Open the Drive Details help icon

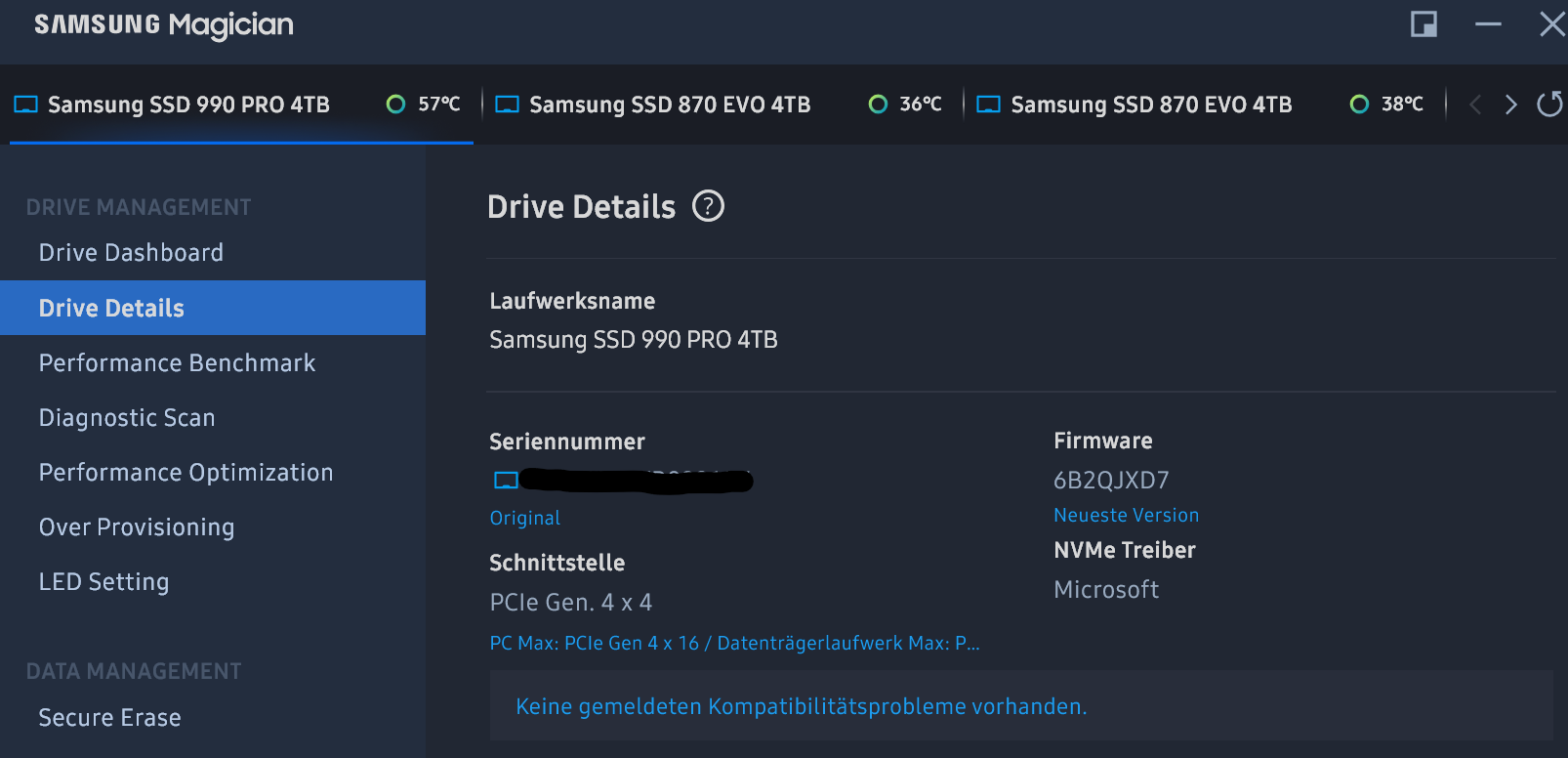coord(708,206)
